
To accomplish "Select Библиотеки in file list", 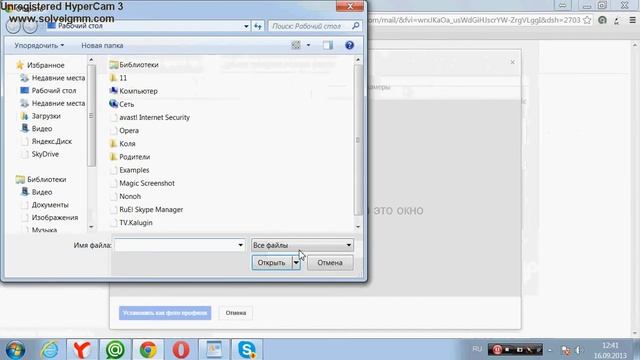I will click(138, 64).
